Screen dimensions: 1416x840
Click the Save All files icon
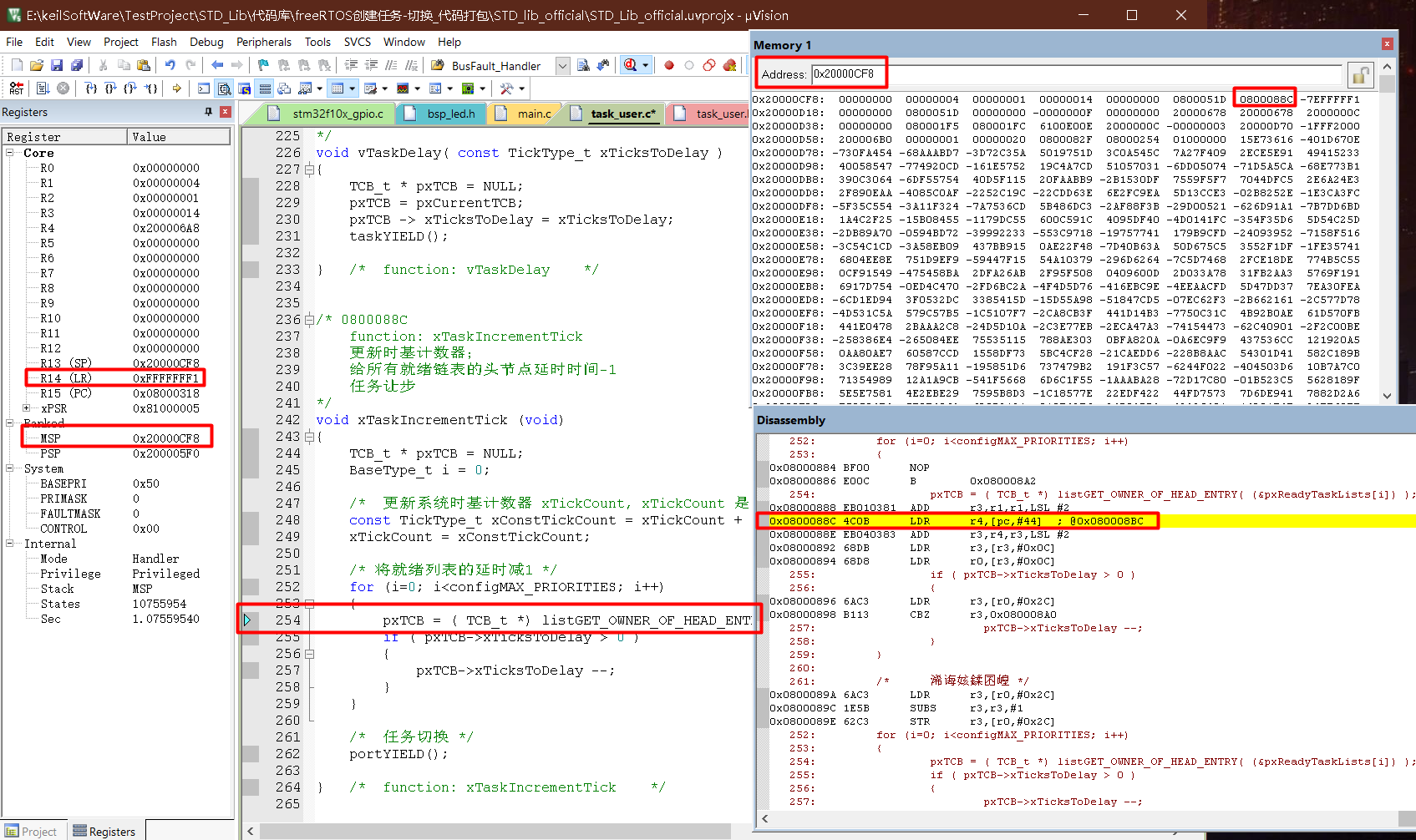click(x=77, y=65)
